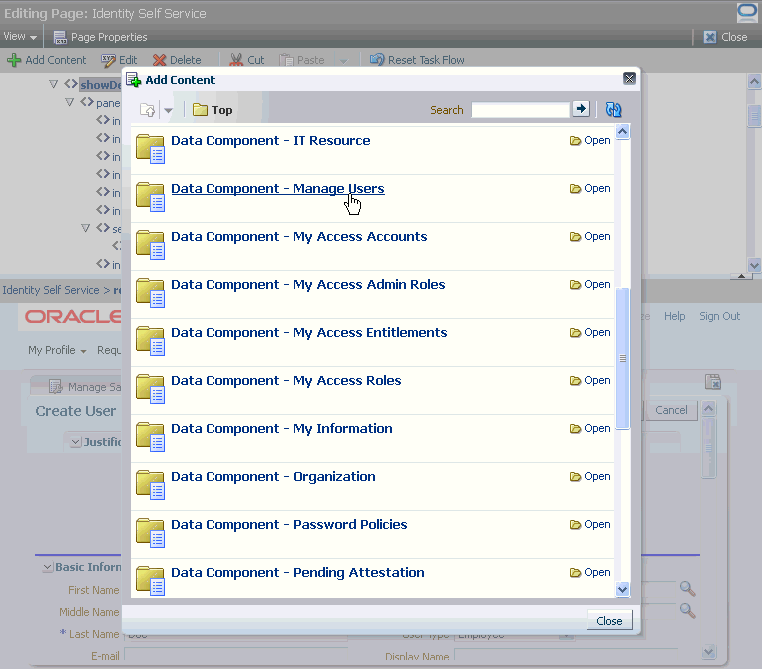
Task: Click the Search input field
Action: click(x=520, y=110)
